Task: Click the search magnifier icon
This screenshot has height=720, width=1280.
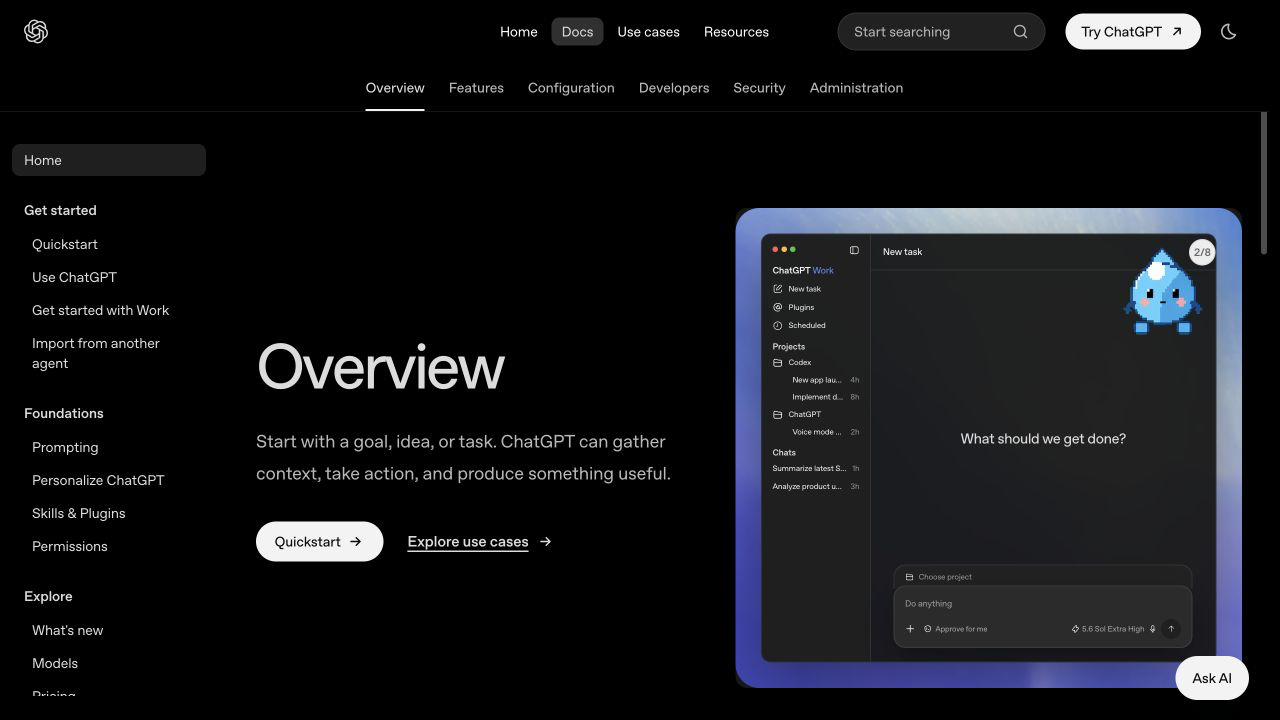Action: [x=1020, y=32]
